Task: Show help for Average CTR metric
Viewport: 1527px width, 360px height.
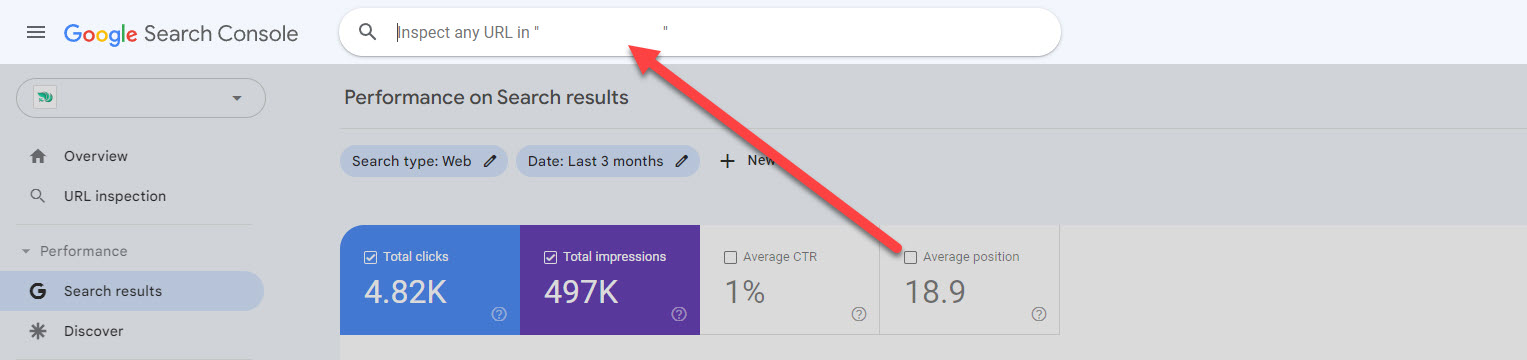Action: [859, 314]
